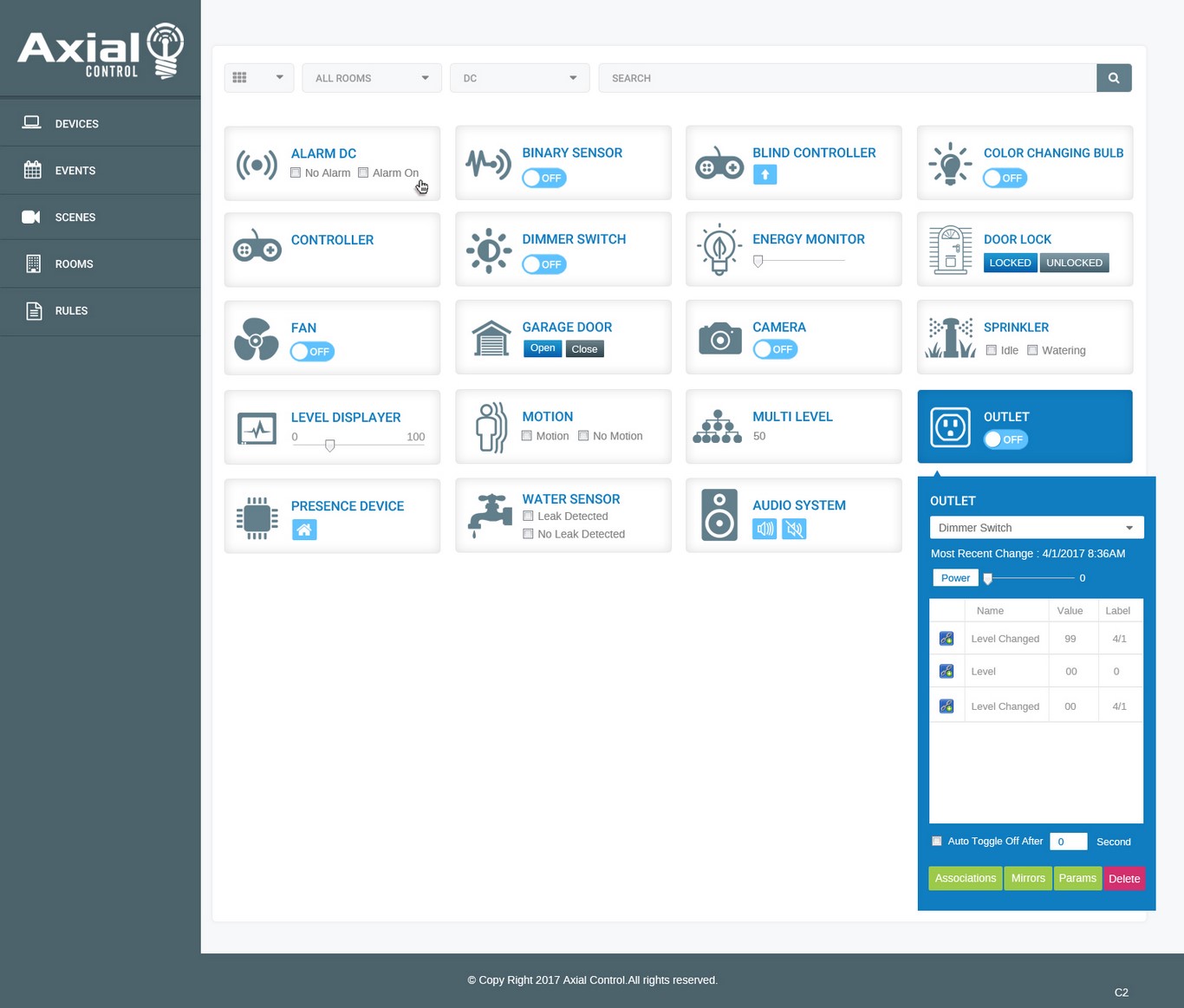Click the search magnifier button
This screenshot has height=1008, width=1184.
(x=1114, y=77)
